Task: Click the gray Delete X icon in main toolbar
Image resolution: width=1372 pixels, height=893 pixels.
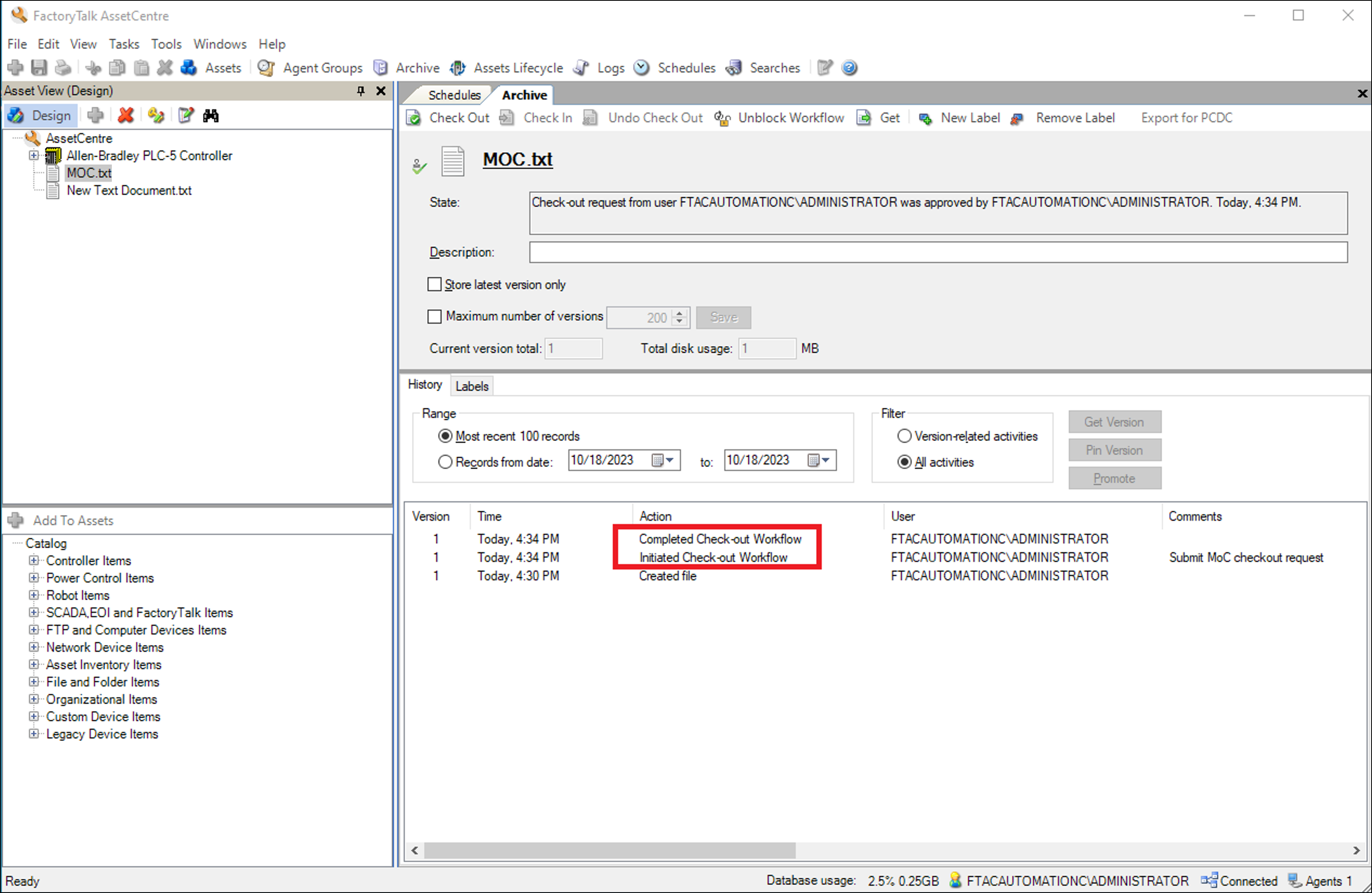Action: click(x=165, y=68)
